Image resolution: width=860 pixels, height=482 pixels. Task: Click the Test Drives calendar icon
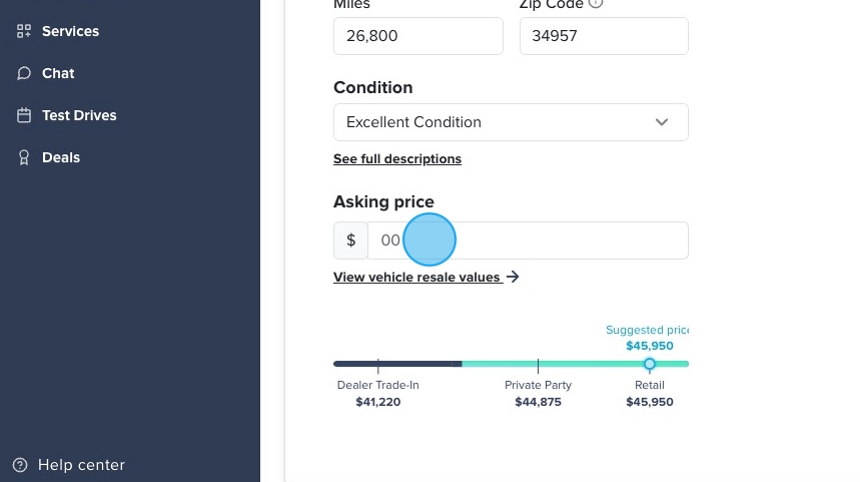24,115
